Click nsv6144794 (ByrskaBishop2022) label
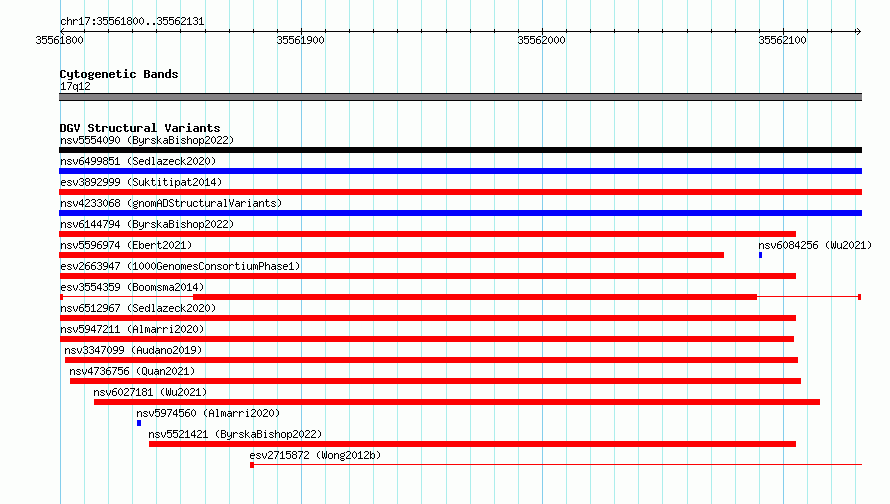This screenshot has height=504, width=890. [x=146, y=224]
